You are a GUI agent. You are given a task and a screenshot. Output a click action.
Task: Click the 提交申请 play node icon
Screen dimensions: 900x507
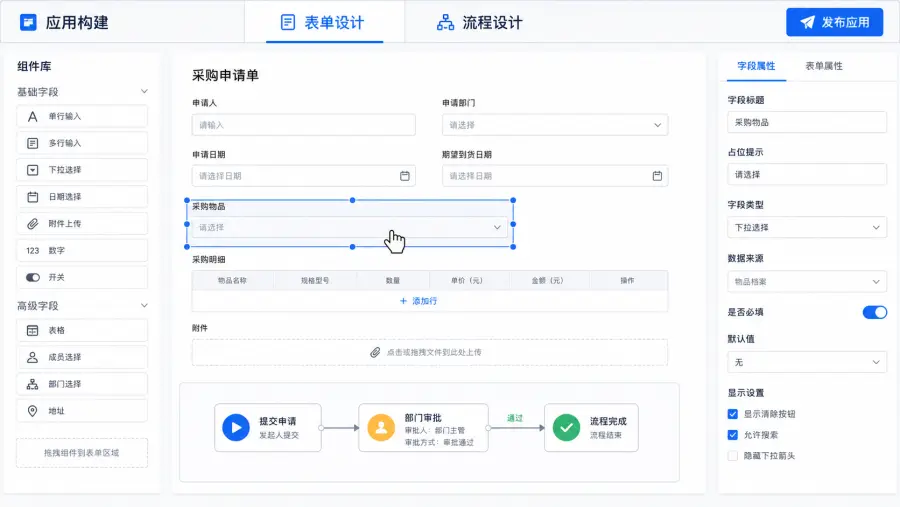click(236, 428)
